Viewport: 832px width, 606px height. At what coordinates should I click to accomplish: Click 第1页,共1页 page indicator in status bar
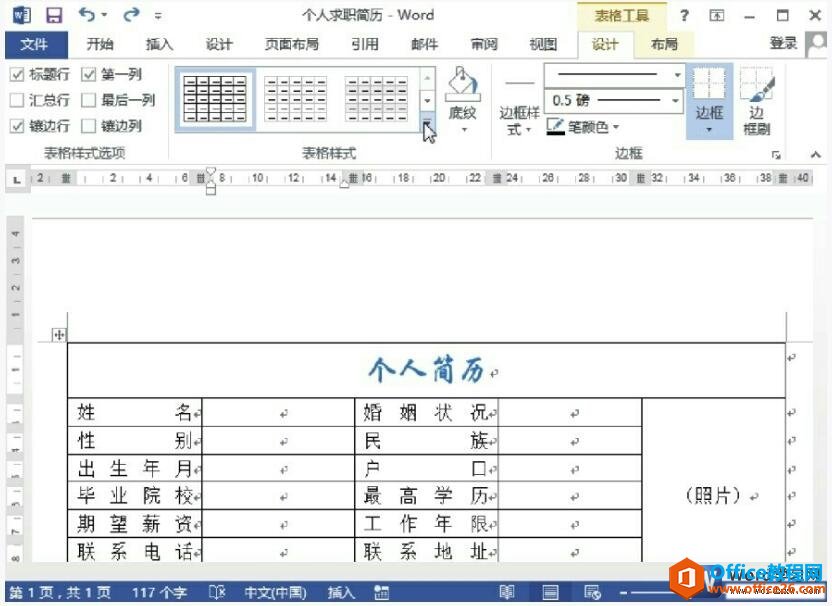[x=60, y=592]
